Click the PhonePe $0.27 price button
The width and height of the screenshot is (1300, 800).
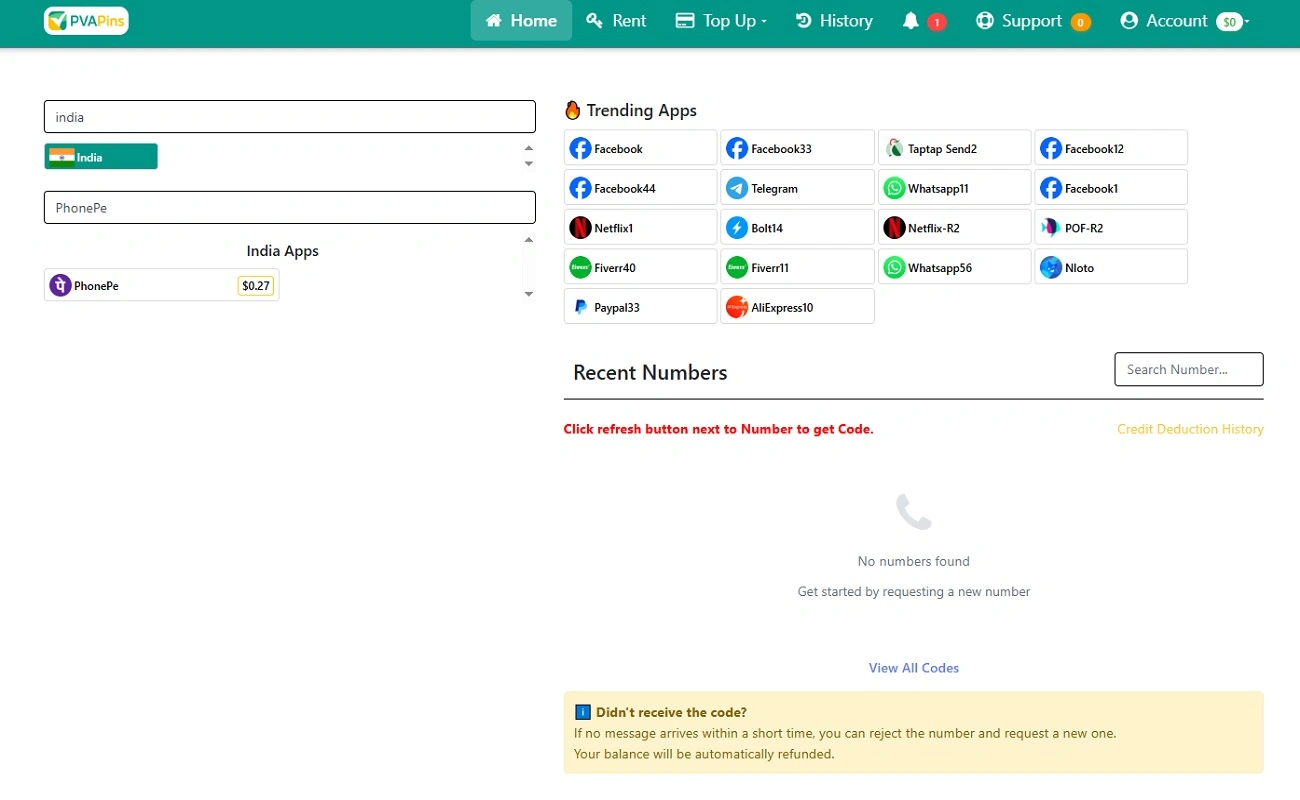(x=256, y=286)
